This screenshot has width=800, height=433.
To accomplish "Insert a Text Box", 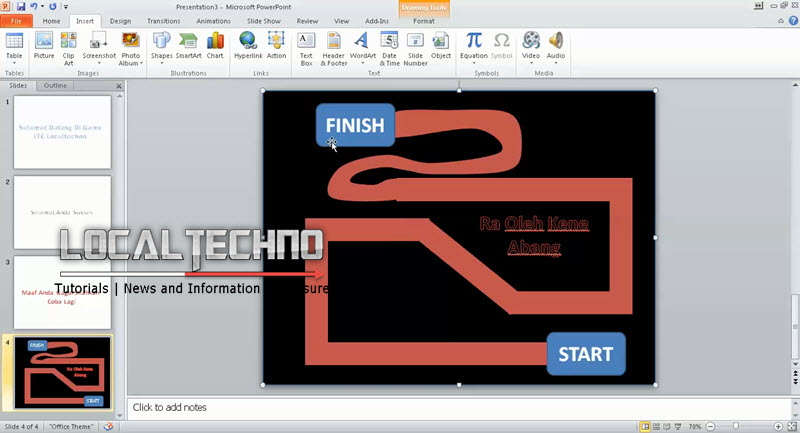I will 306,48.
